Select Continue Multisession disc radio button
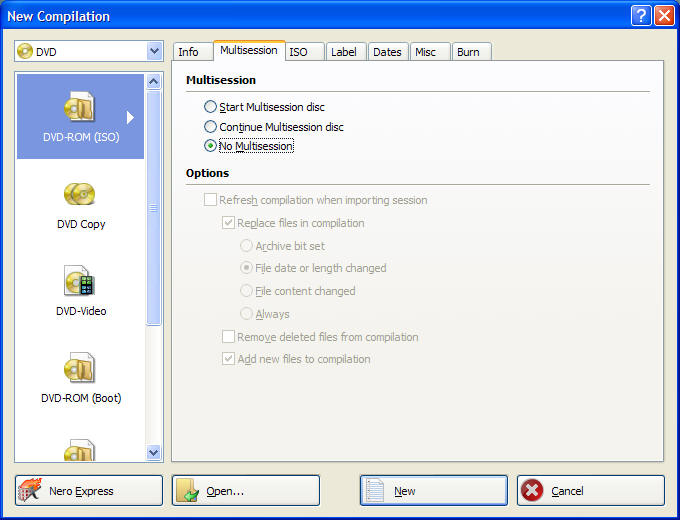 pos(210,127)
